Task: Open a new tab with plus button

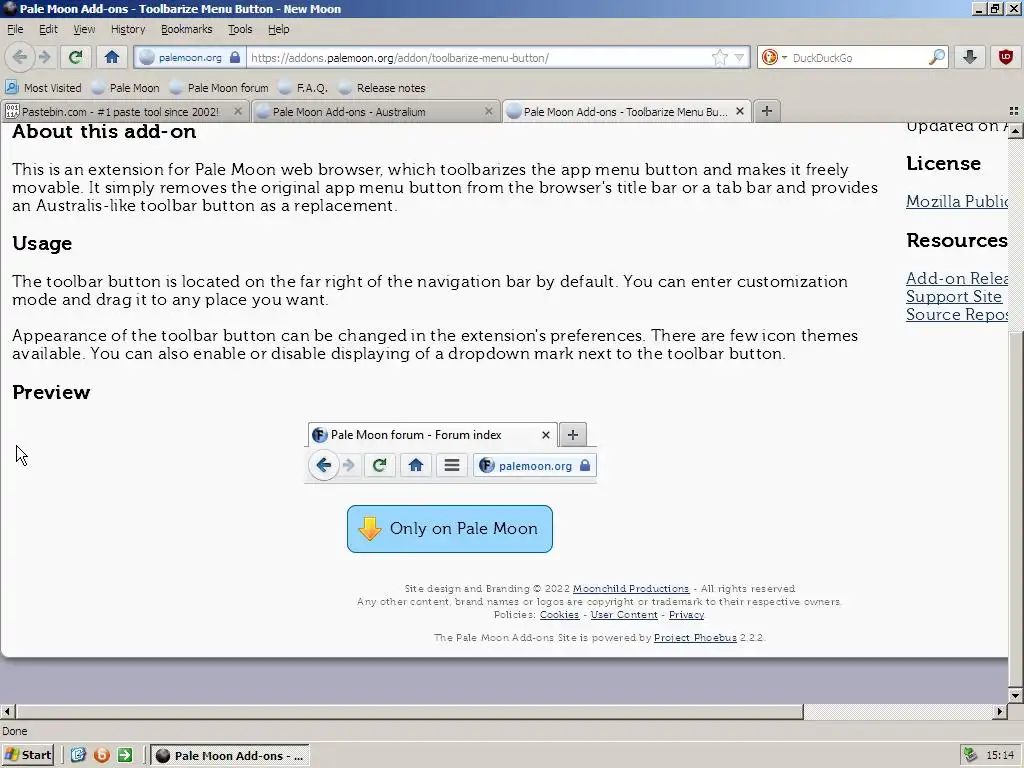Action: click(x=767, y=111)
